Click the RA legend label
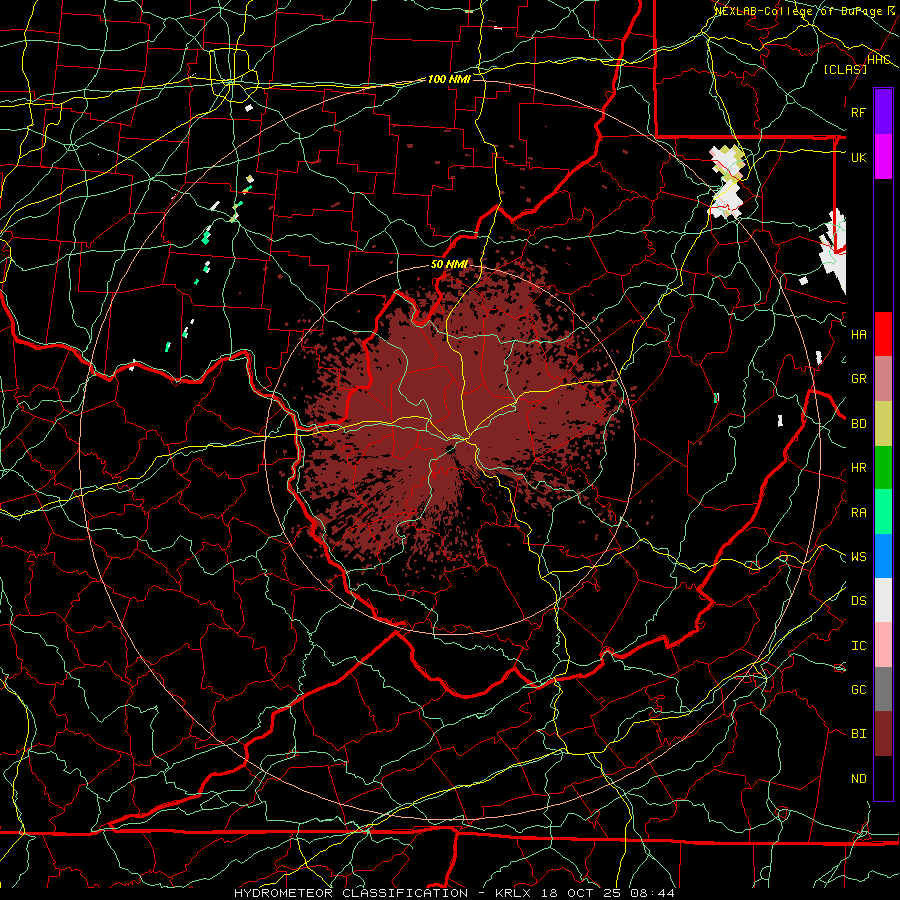Viewport: 900px width, 900px height. (x=858, y=513)
